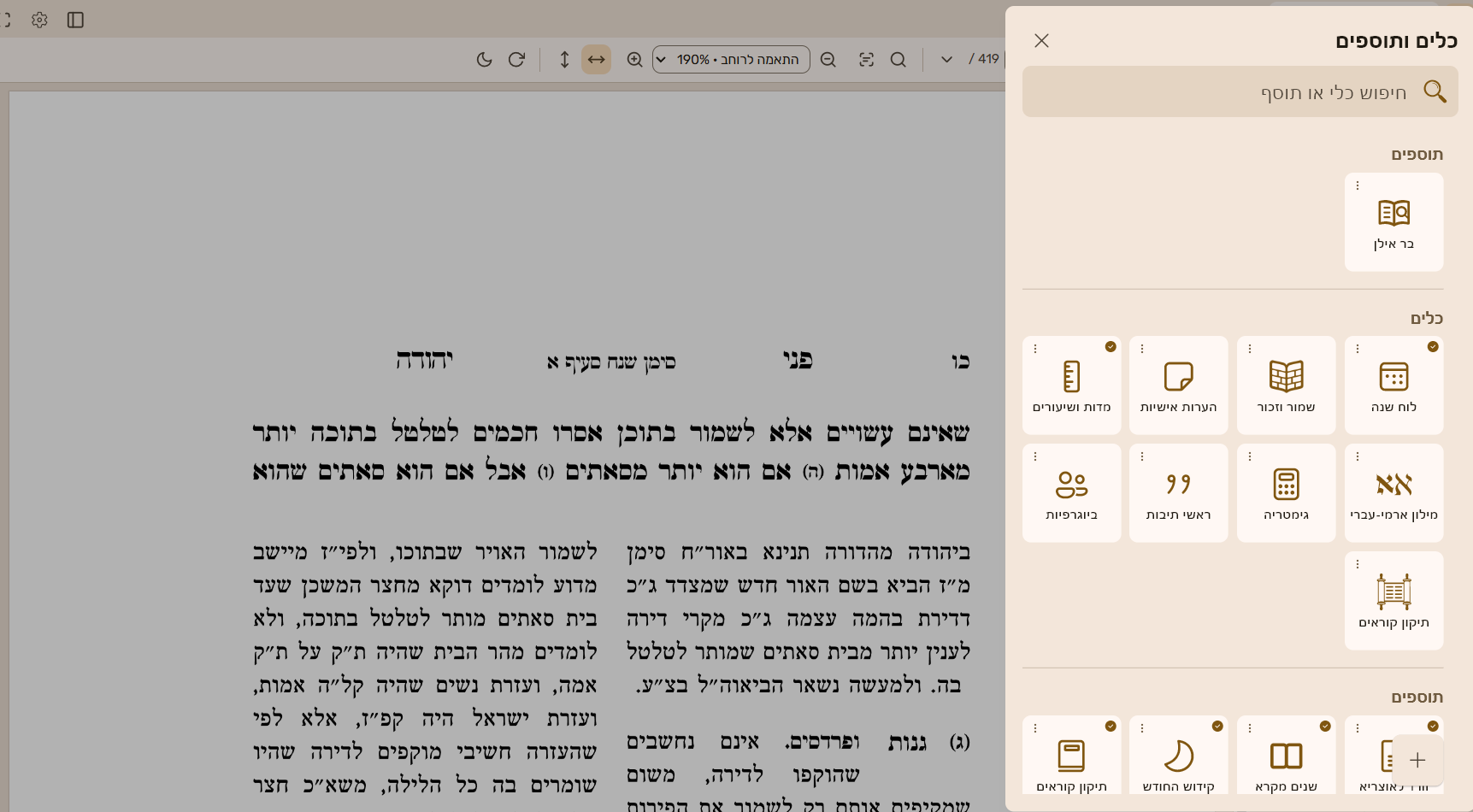Click the text-scan icon in the toolbar
Image resolution: width=1473 pixels, height=812 pixels.
(866, 59)
